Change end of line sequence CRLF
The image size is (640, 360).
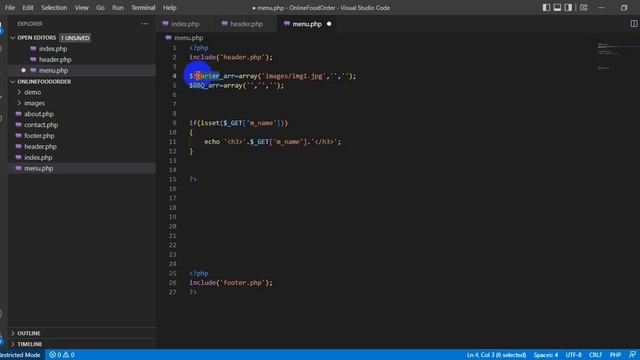[596, 355]
